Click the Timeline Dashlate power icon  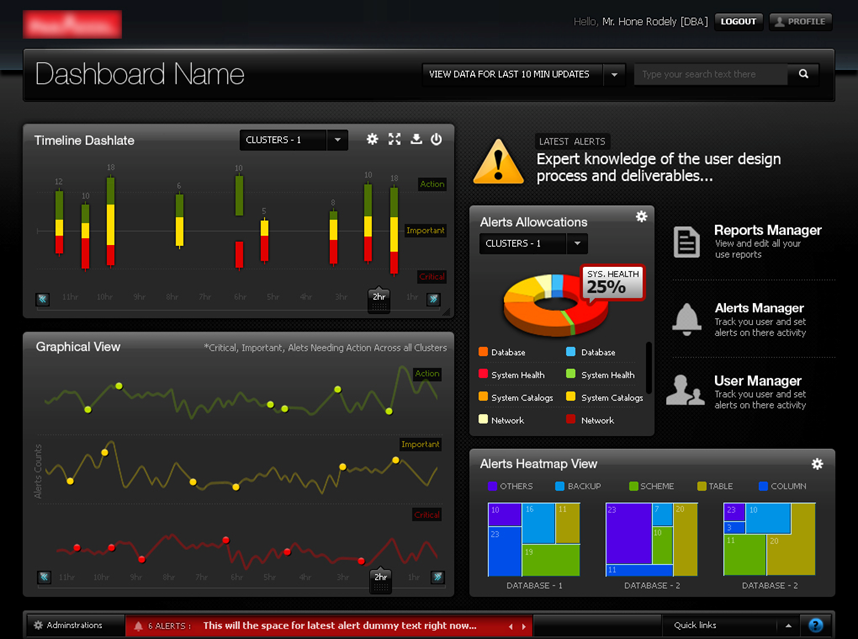pos(436,140)
